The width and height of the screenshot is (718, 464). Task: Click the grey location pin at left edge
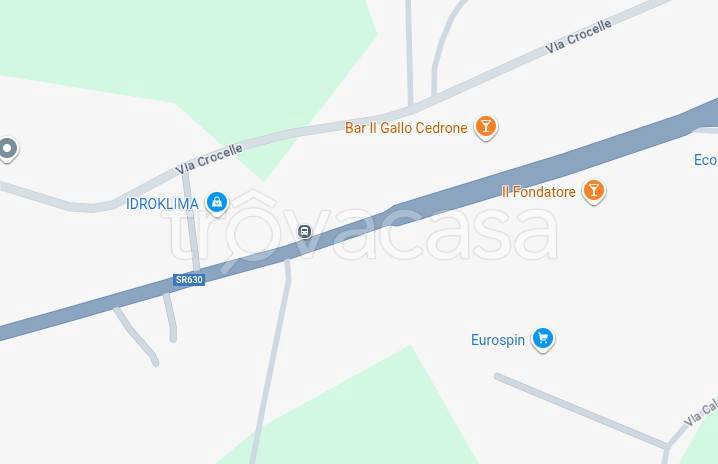click(7, 149)
